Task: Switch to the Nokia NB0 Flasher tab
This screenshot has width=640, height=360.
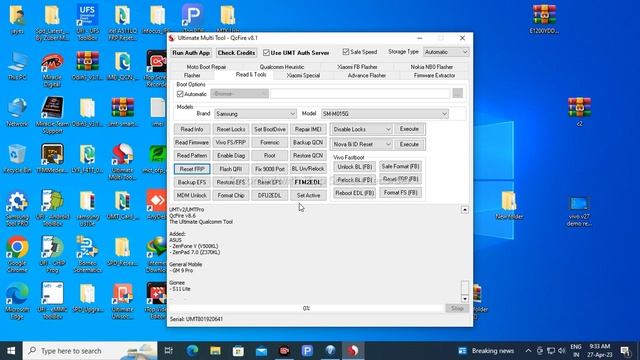Action: pyautogui.click(x=431, y=67)
